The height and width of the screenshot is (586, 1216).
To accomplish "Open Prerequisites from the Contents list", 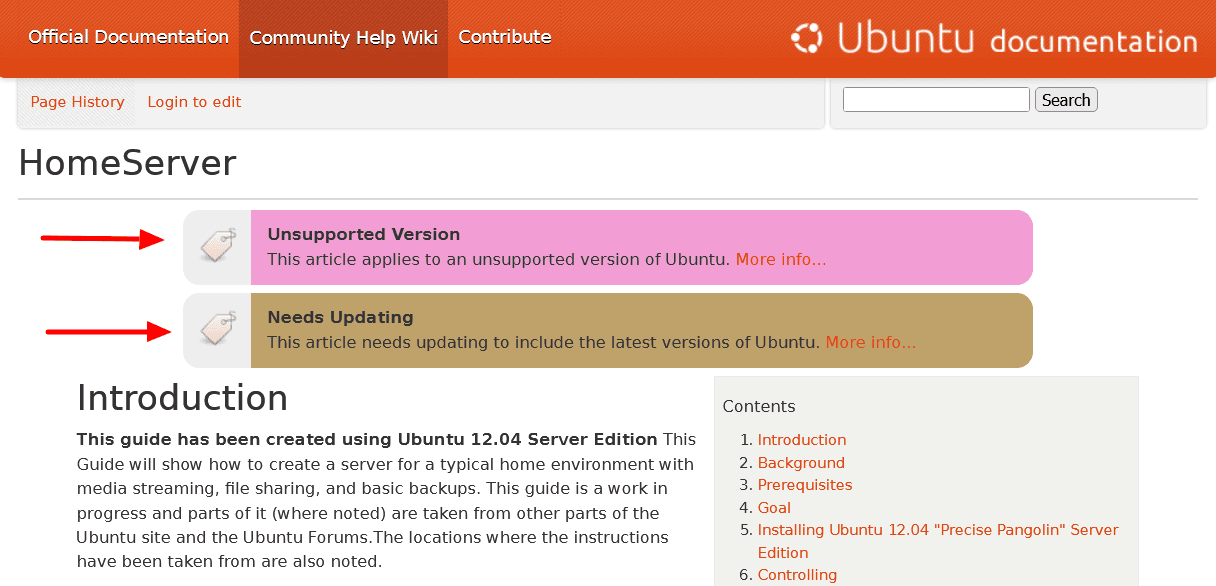I will coord(805,485).
